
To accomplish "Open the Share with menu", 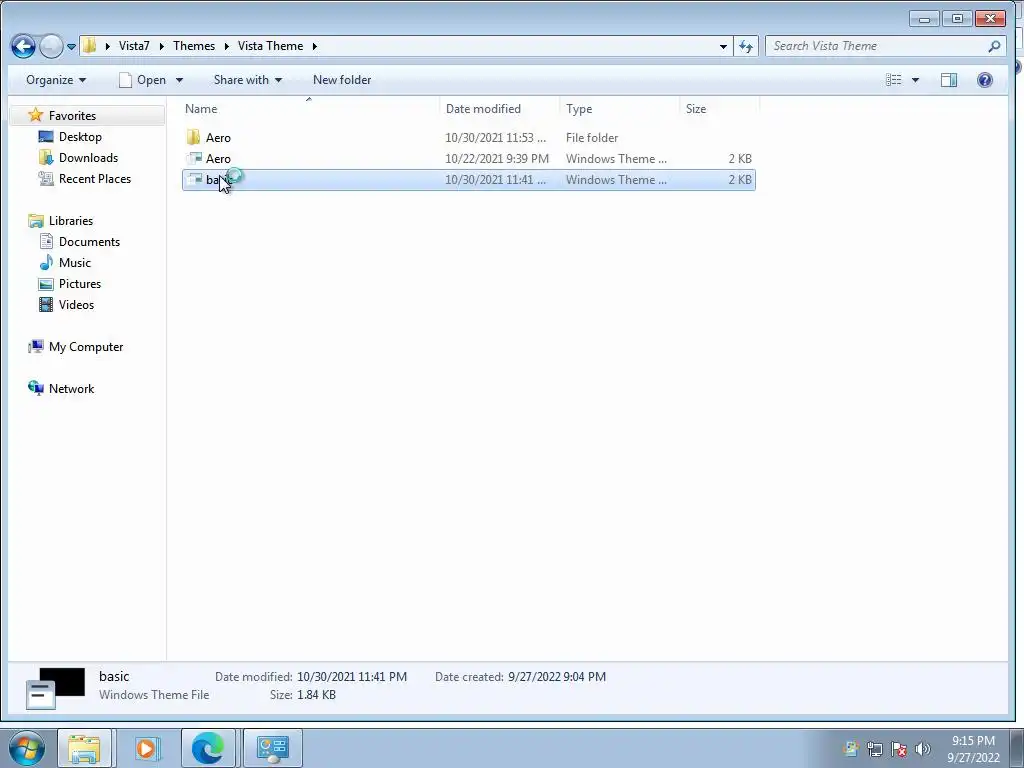I will point(248,80).
